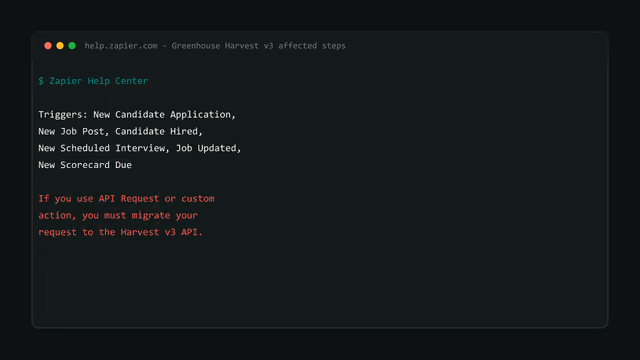Image resolution: width=640 pixels, height=360 pixels.
Task: Click the must migrate your text
Action: (x=151, y=216)
